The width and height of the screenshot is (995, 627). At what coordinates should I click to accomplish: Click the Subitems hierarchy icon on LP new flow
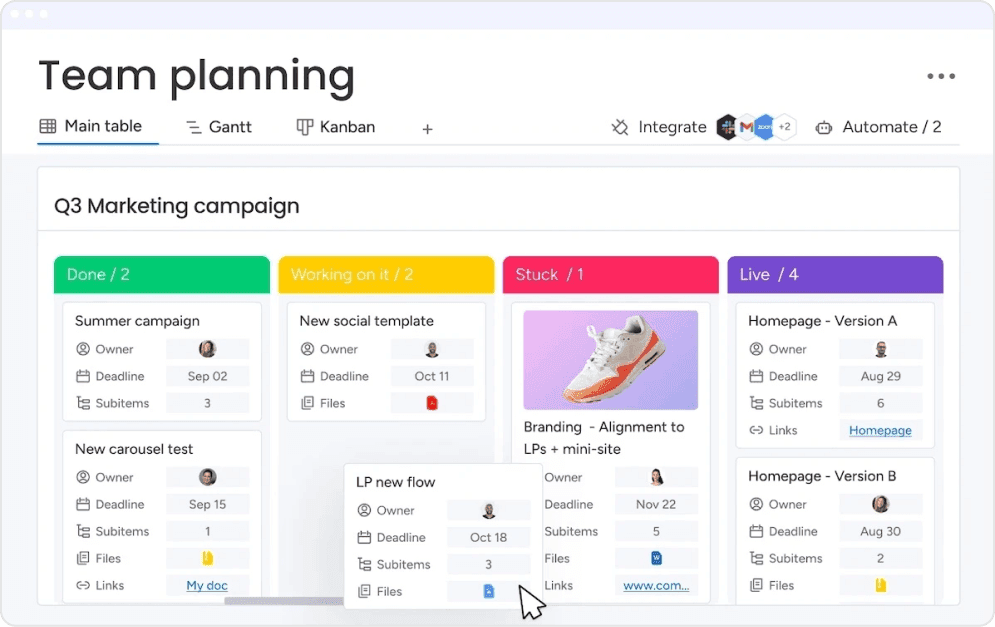(x=366, y=564)
